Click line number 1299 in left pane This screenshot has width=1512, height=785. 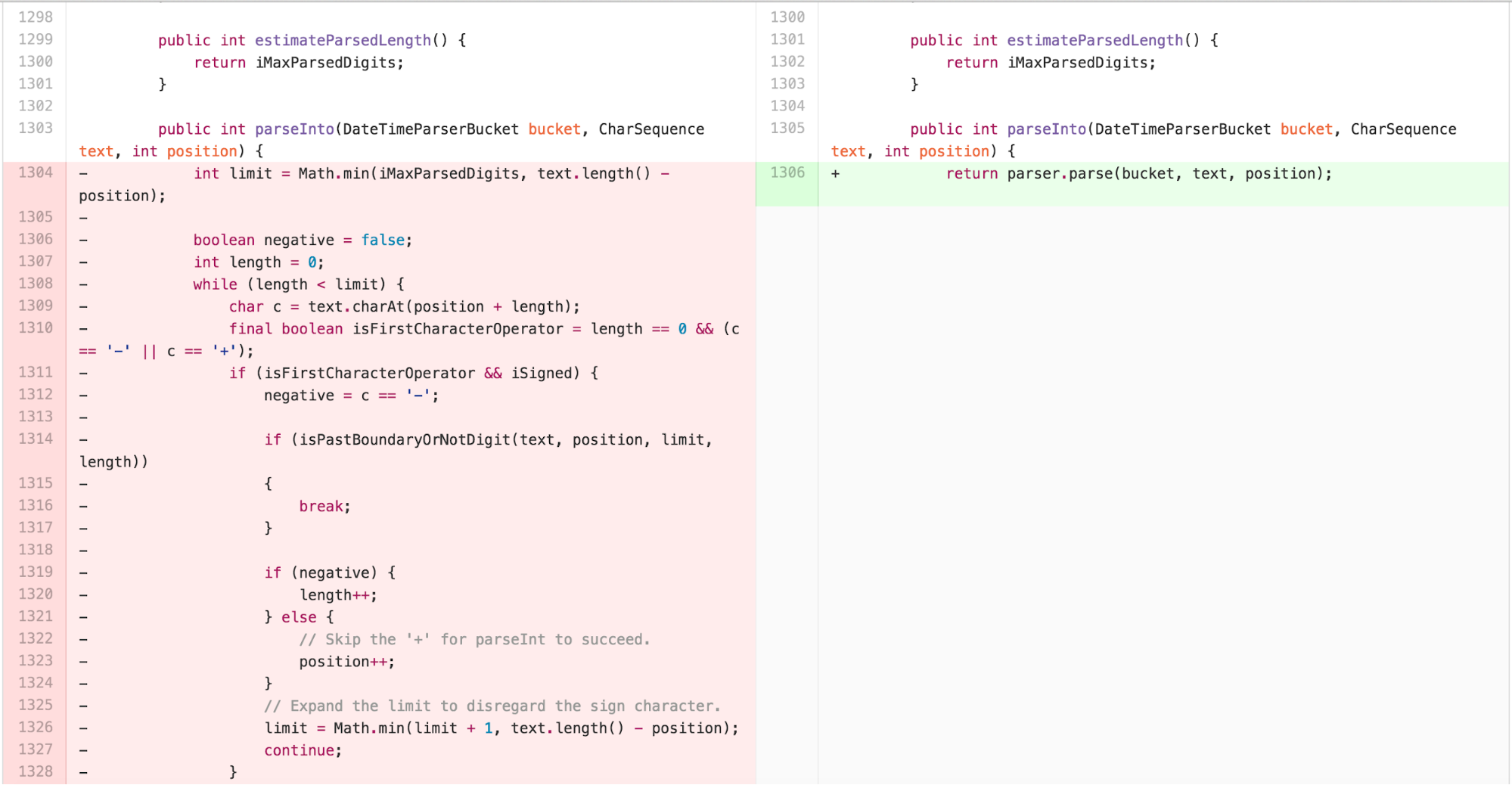(x=36, y=39)
